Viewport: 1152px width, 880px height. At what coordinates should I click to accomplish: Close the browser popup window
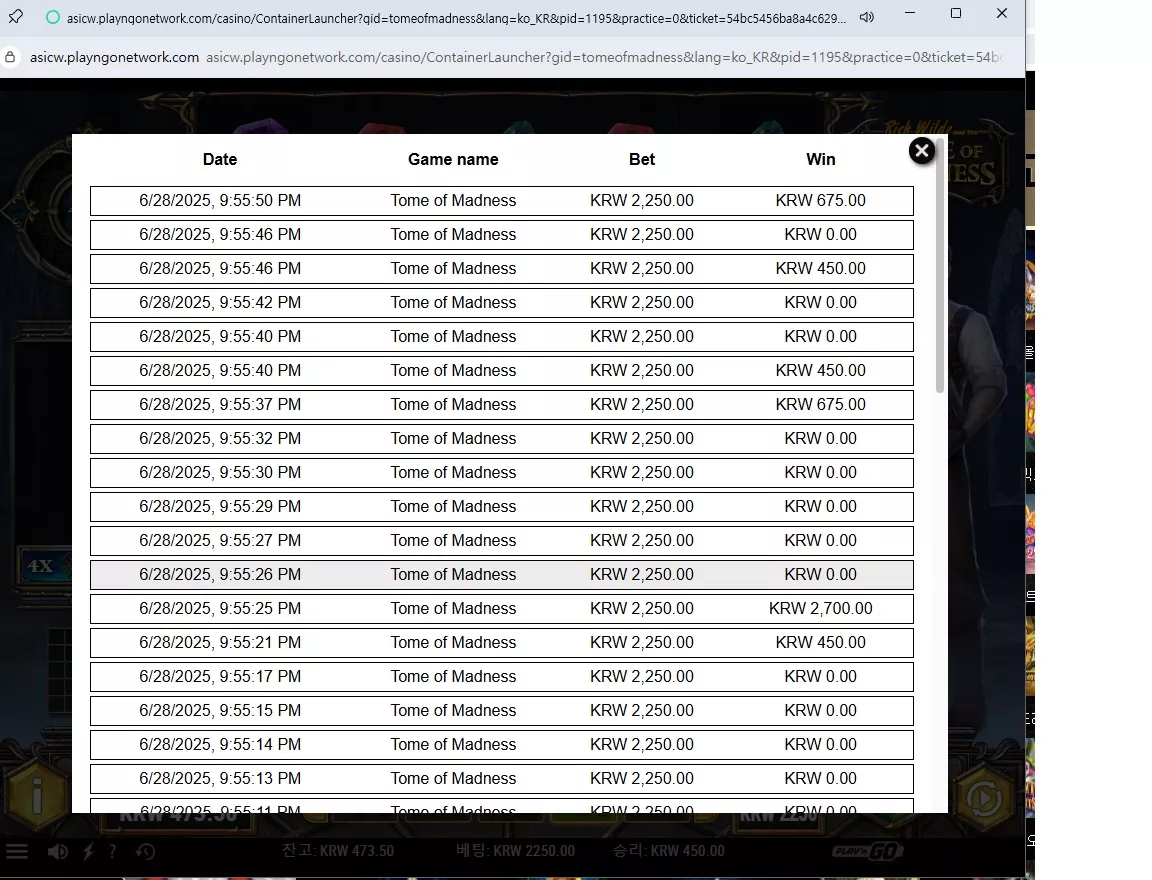click(x=1001, y=13)
